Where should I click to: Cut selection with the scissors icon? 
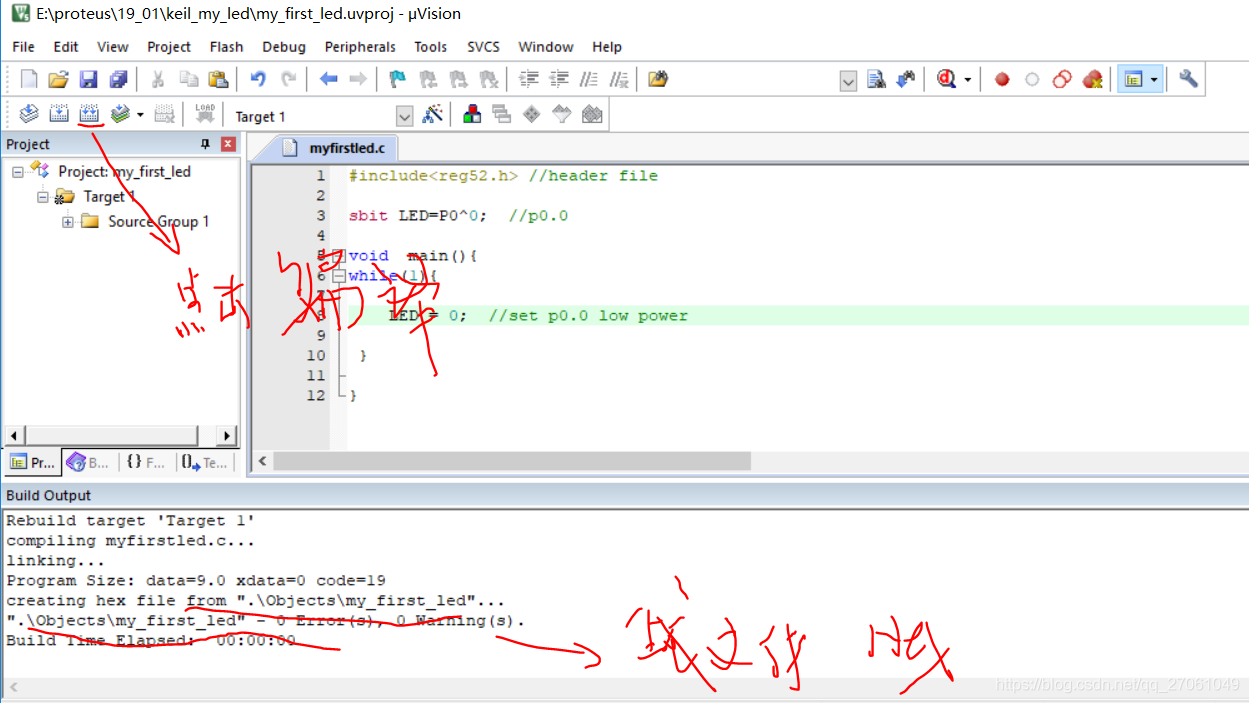pos(158,79)
